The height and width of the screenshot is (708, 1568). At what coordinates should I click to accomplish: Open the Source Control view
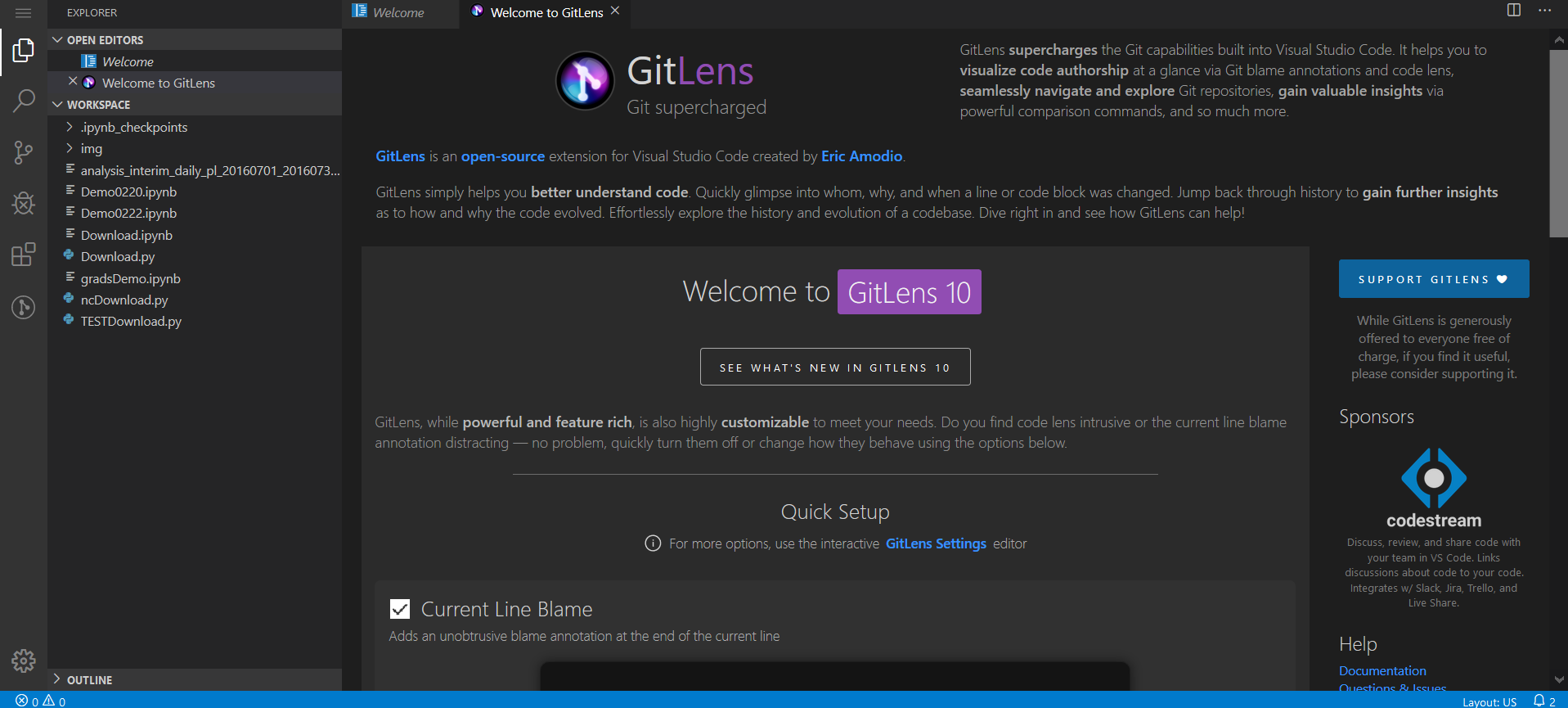tap(23, 152)
